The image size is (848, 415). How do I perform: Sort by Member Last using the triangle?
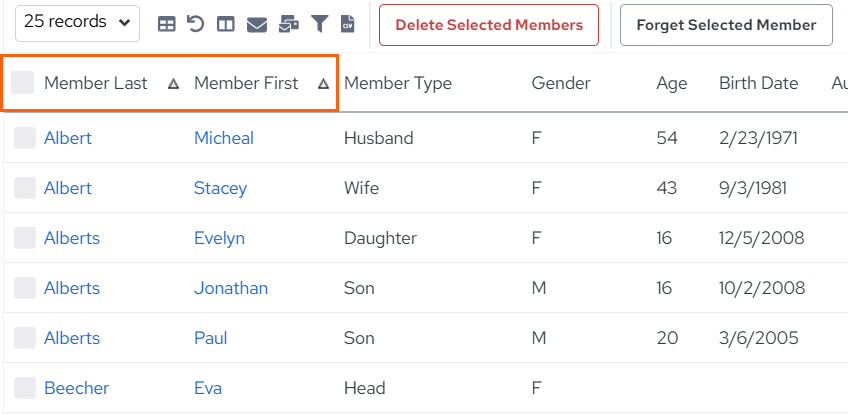click(x=173, y=84)
